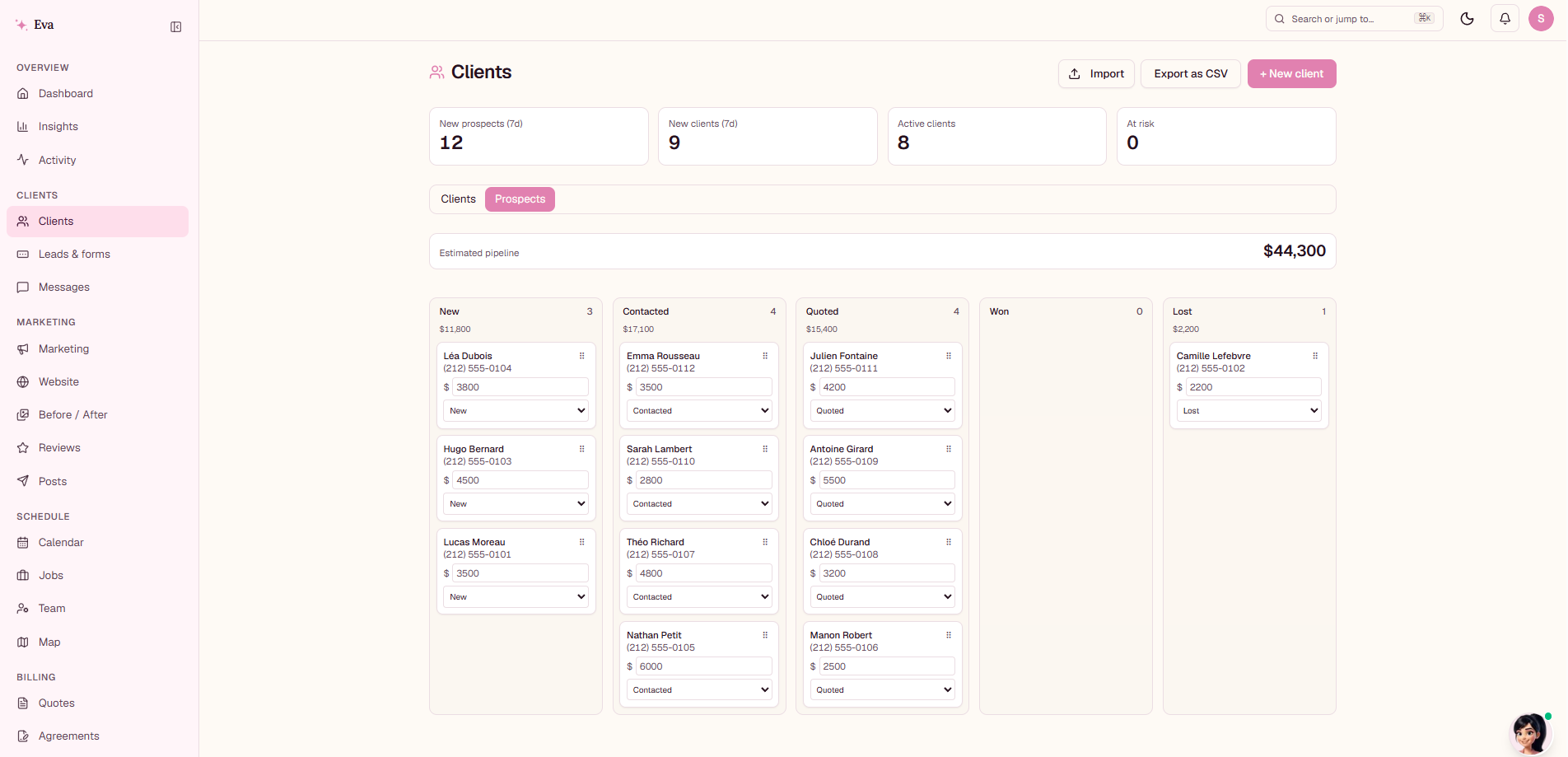Open status dropdown for Emma Rousseau

[699, 411]
